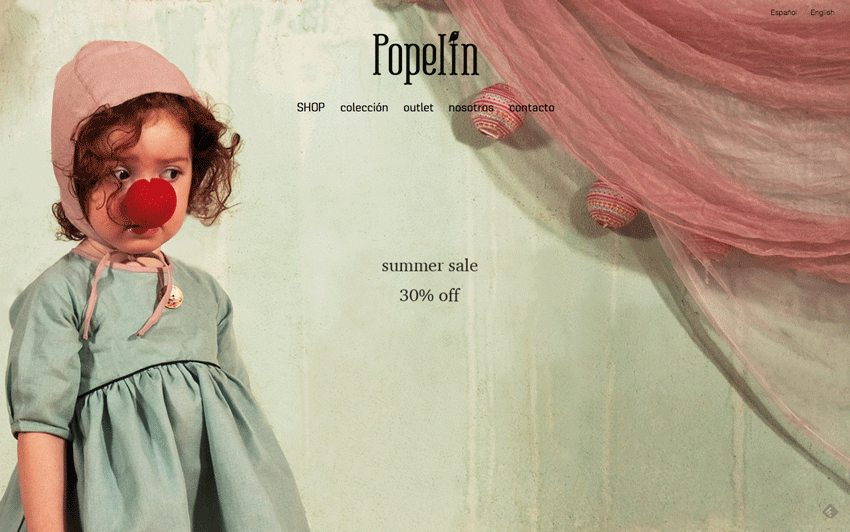
Task: Click the lower patterned paper lantern
Action: coord(613,206)
